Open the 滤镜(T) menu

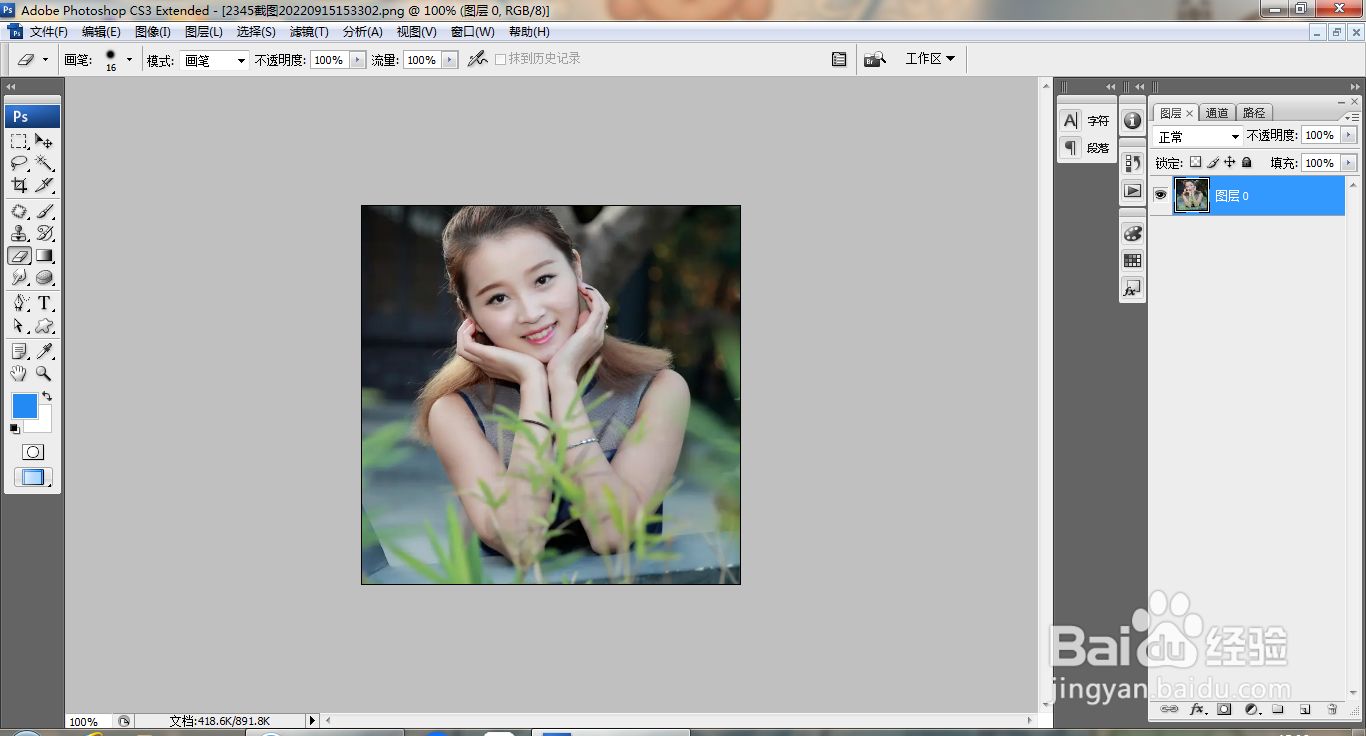[x=309, y=32]
